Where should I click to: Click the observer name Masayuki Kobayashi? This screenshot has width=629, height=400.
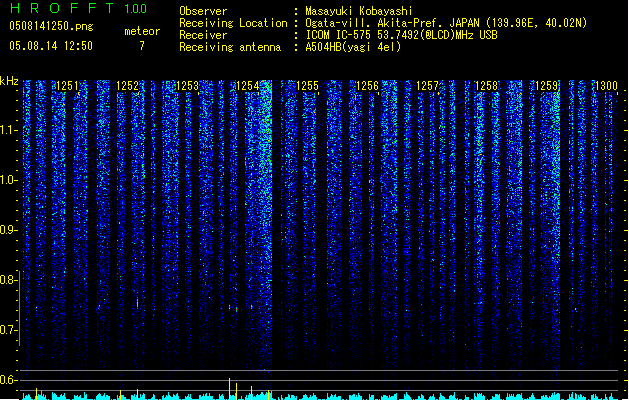pyautogui.click(x=359, y=11)
